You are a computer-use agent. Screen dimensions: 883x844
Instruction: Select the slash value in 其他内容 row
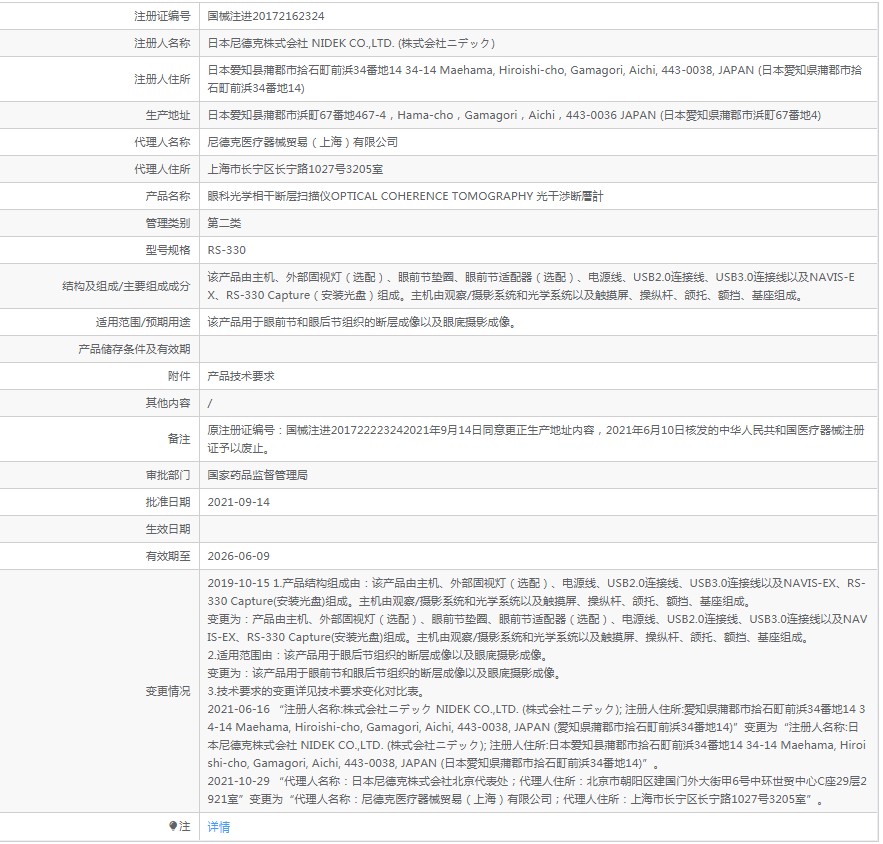pos(210,403)
